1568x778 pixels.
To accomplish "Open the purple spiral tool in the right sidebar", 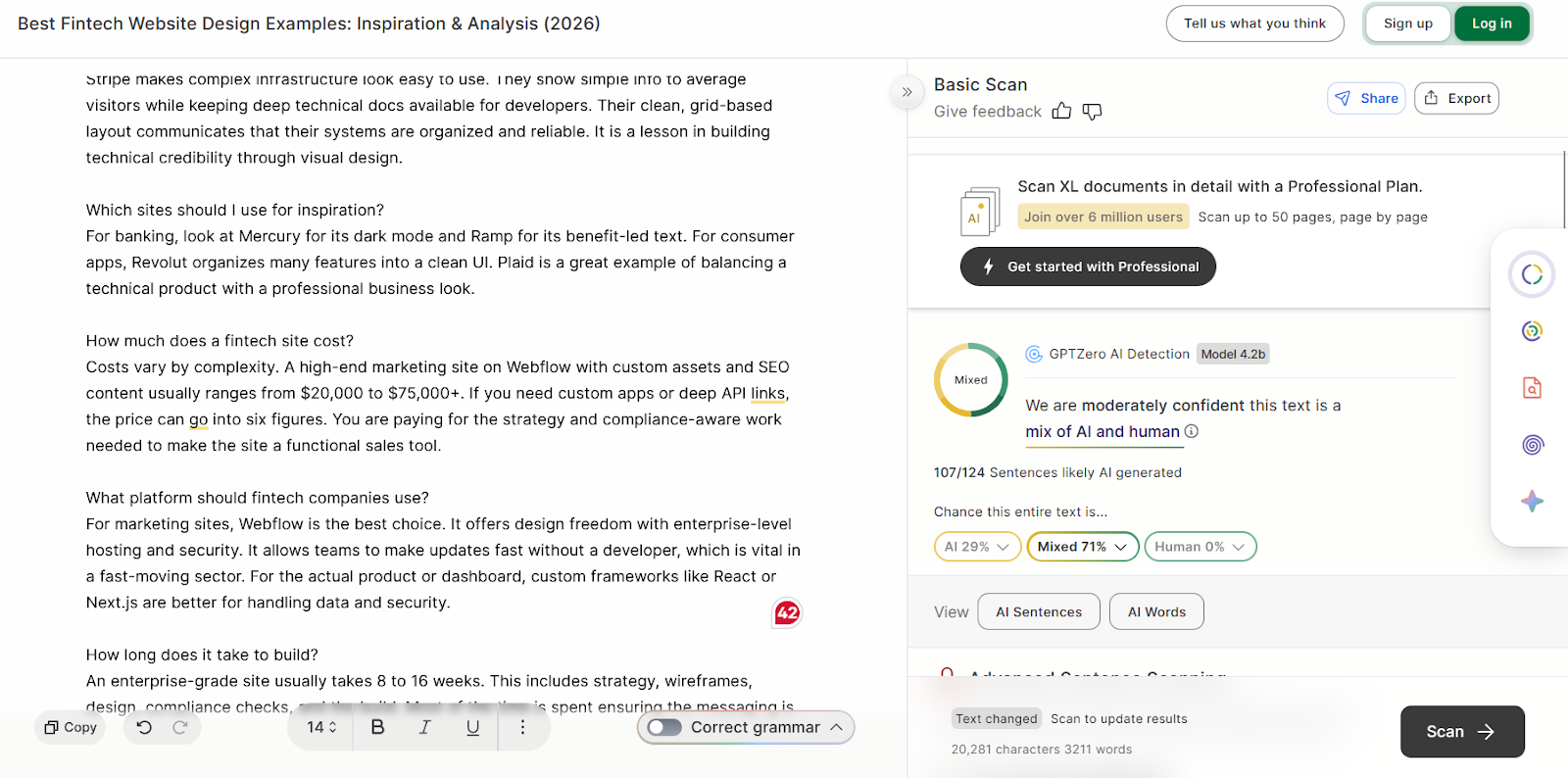I will (x=1533, y=445).
